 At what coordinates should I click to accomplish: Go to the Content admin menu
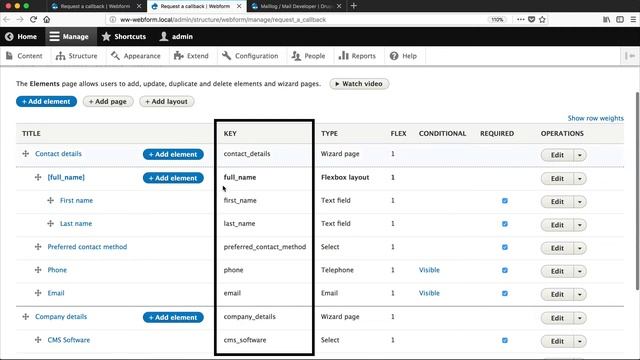click(24, 56)
